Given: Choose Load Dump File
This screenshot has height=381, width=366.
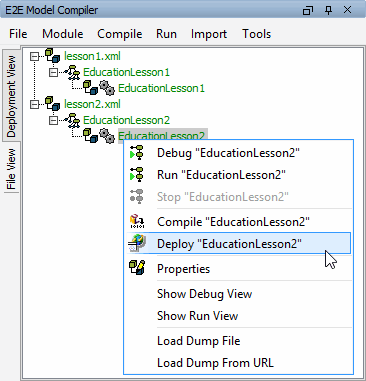Looking at the screenshot, I should (x=238, y=341).
